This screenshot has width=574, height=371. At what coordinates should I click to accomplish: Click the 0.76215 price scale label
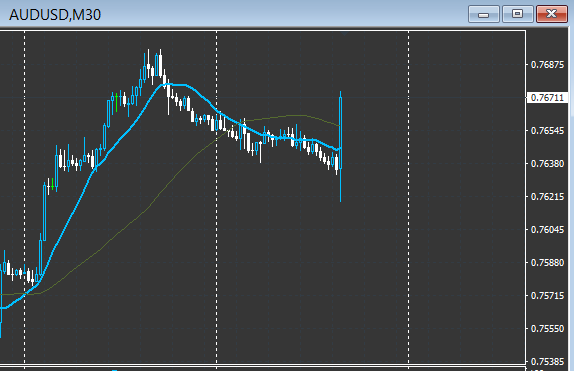[x=547, y=197]
